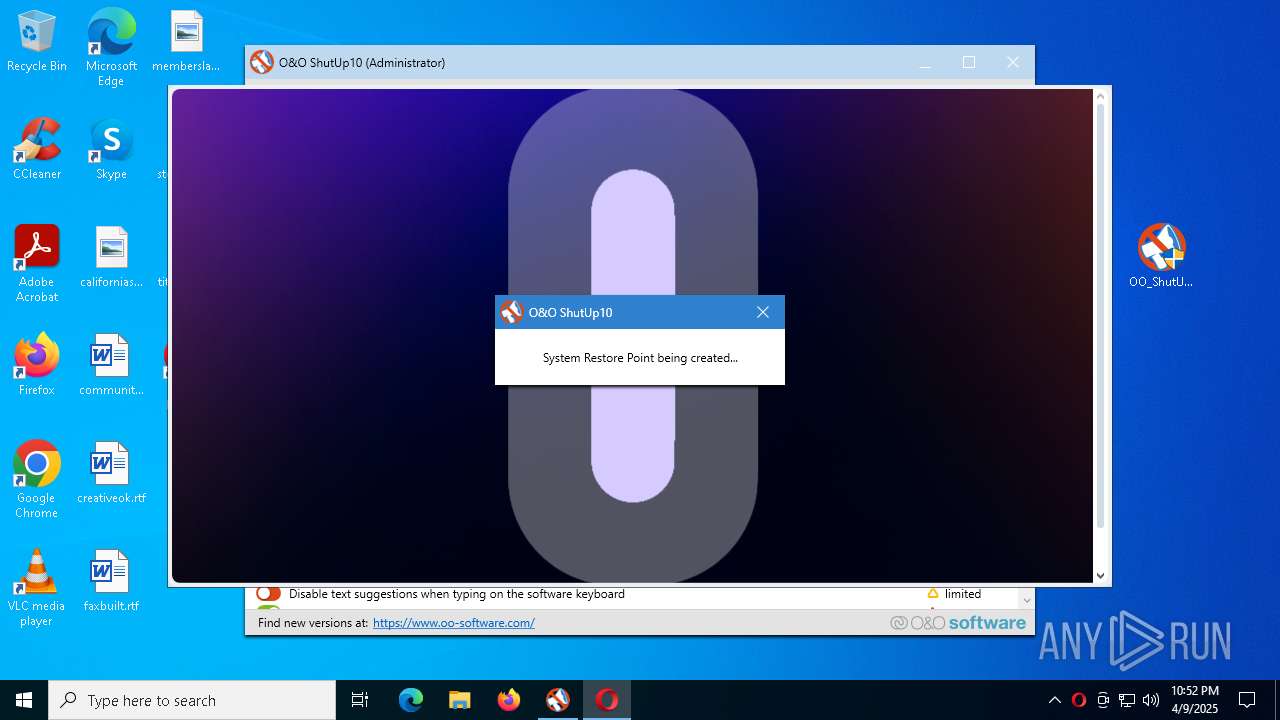The height and width of the screenshot is (720, 1280).
Task: Open the volume control in system tray
Action: click(1151, 700)
